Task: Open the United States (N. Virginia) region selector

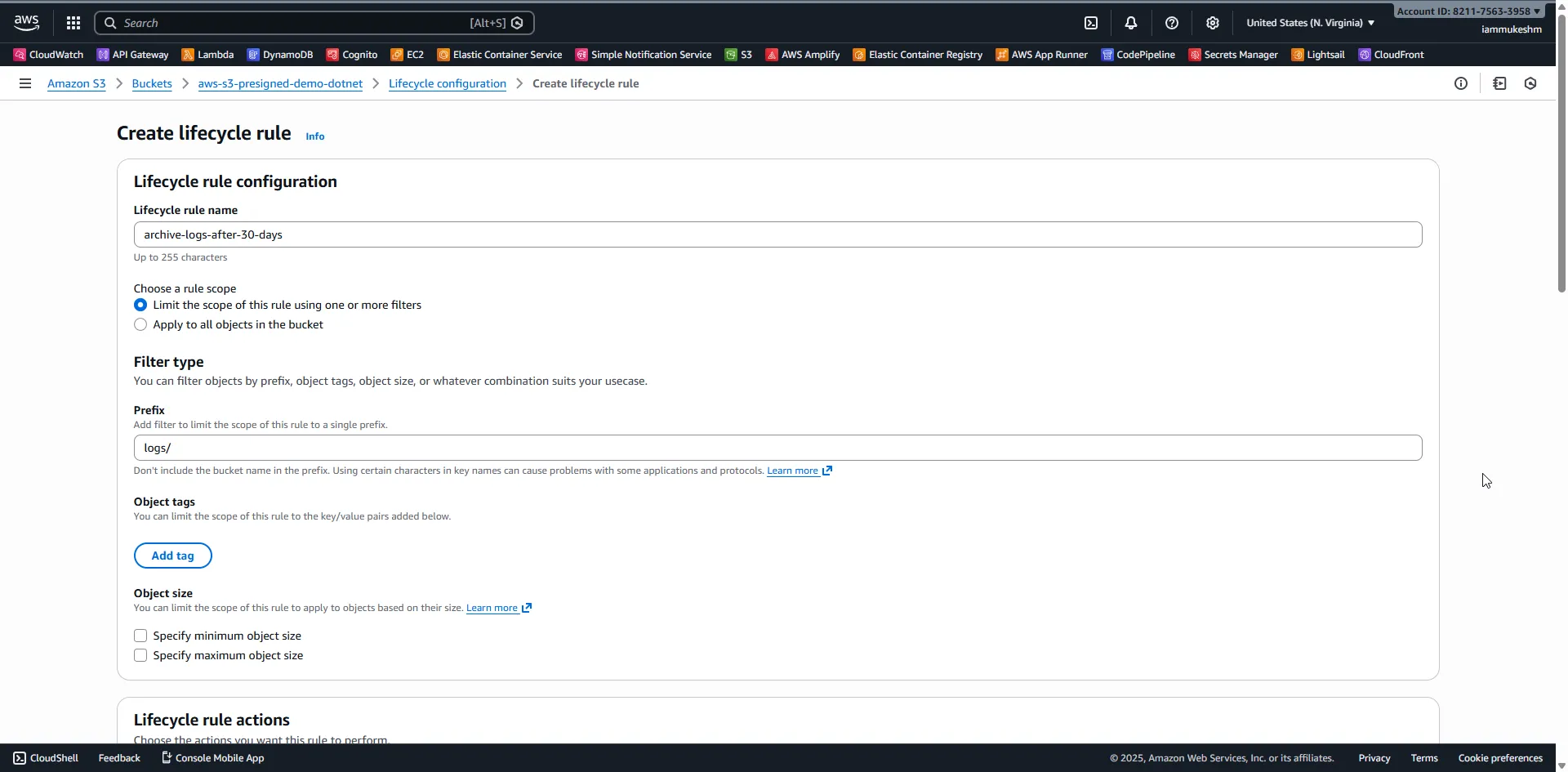Action: [1309, 22]
